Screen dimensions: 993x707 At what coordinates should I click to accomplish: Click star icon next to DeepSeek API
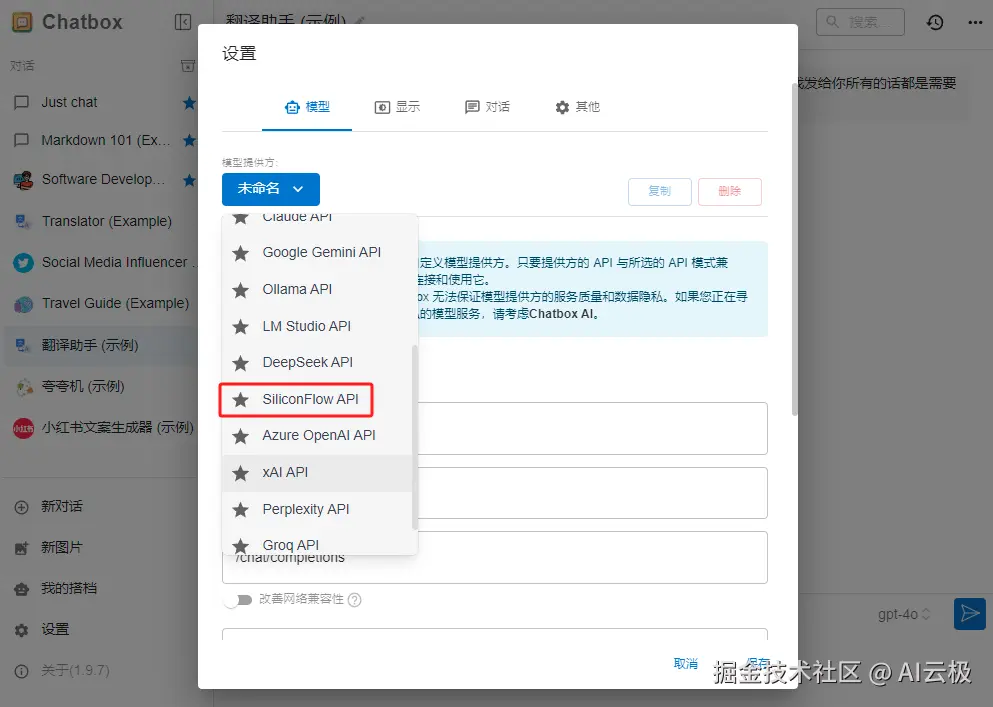[x=241, y=364]
